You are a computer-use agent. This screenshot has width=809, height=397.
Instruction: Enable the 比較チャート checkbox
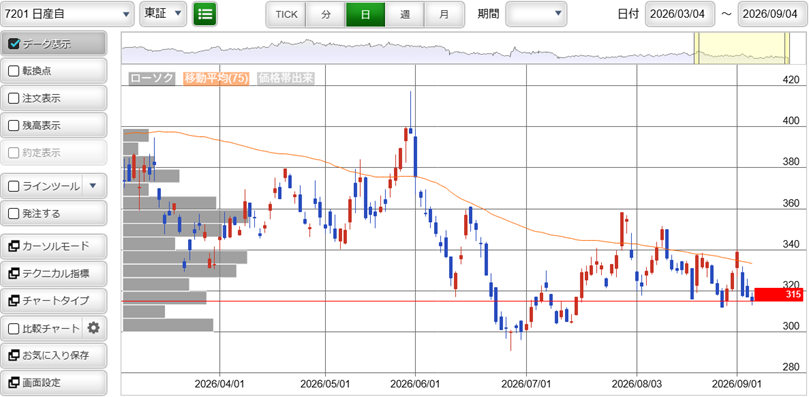[x=13, y=328]
